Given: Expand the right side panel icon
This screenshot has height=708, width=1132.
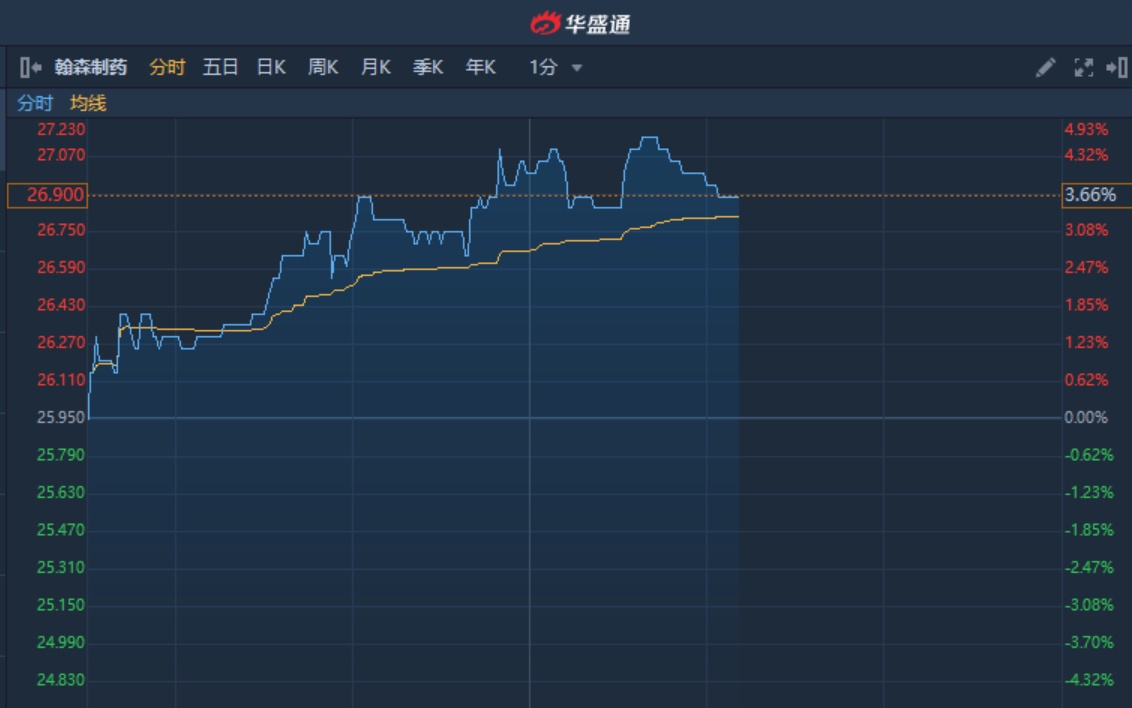Looking at the screenshot, I should 1117,67.
